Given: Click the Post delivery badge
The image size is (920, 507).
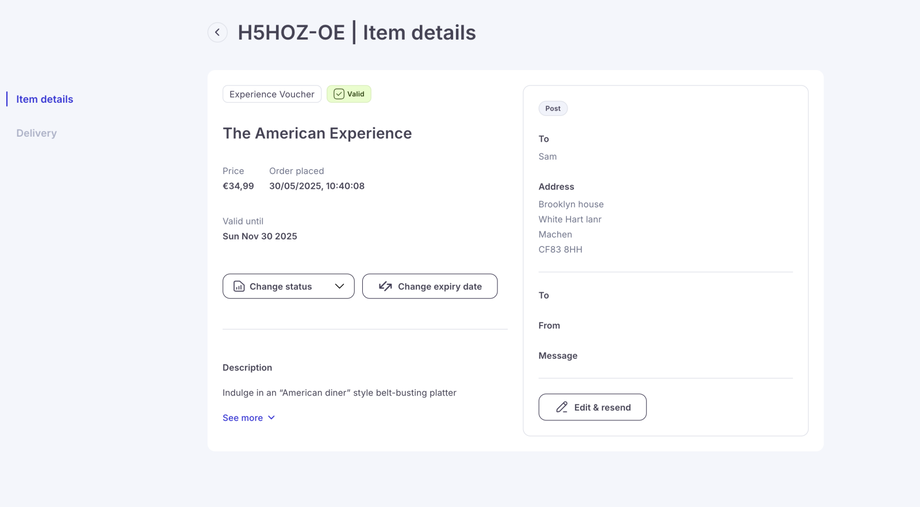Looking at the screenshot, I should click(553, 108).
